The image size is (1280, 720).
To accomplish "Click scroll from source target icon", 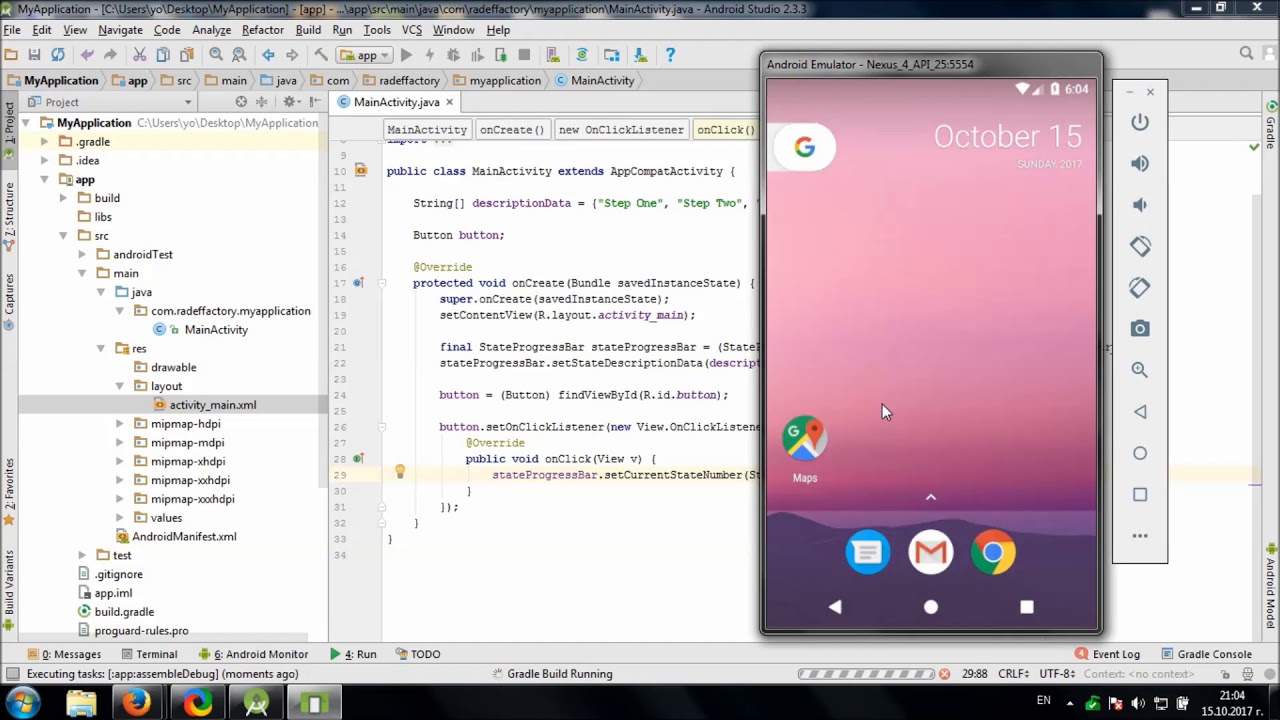I will coord(241,102).
